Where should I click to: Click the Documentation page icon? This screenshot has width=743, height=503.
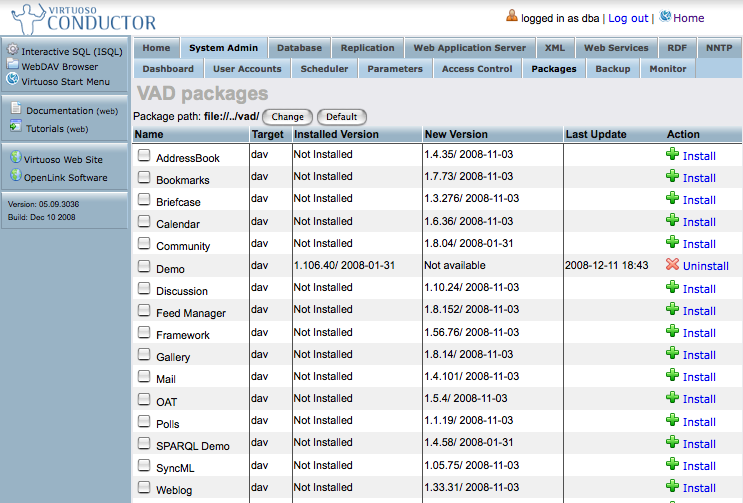(x=16, y=108)
